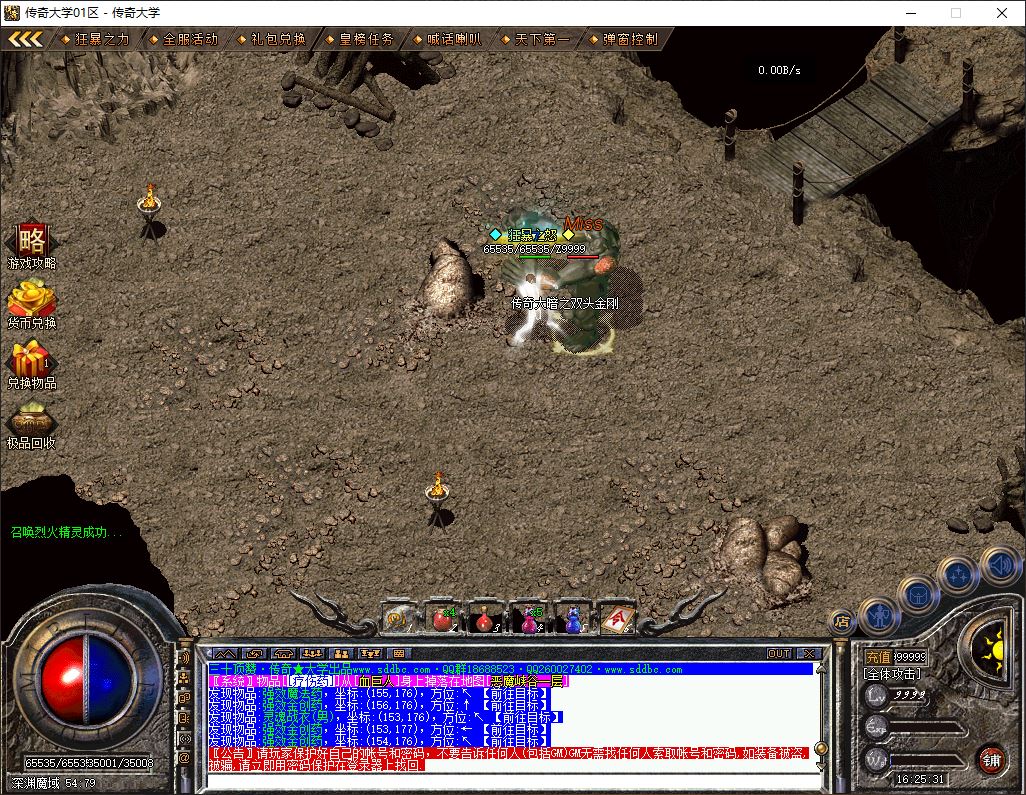Use the scroll item in quick slot 1
1026x795 pixels.
(398, 618)
